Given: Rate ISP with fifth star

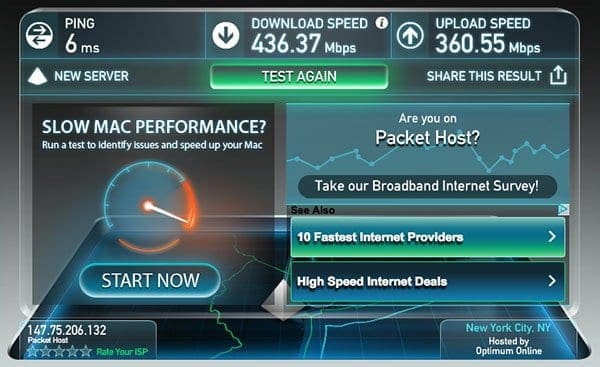Looking at the screenshot, I should tap(86, 351).
